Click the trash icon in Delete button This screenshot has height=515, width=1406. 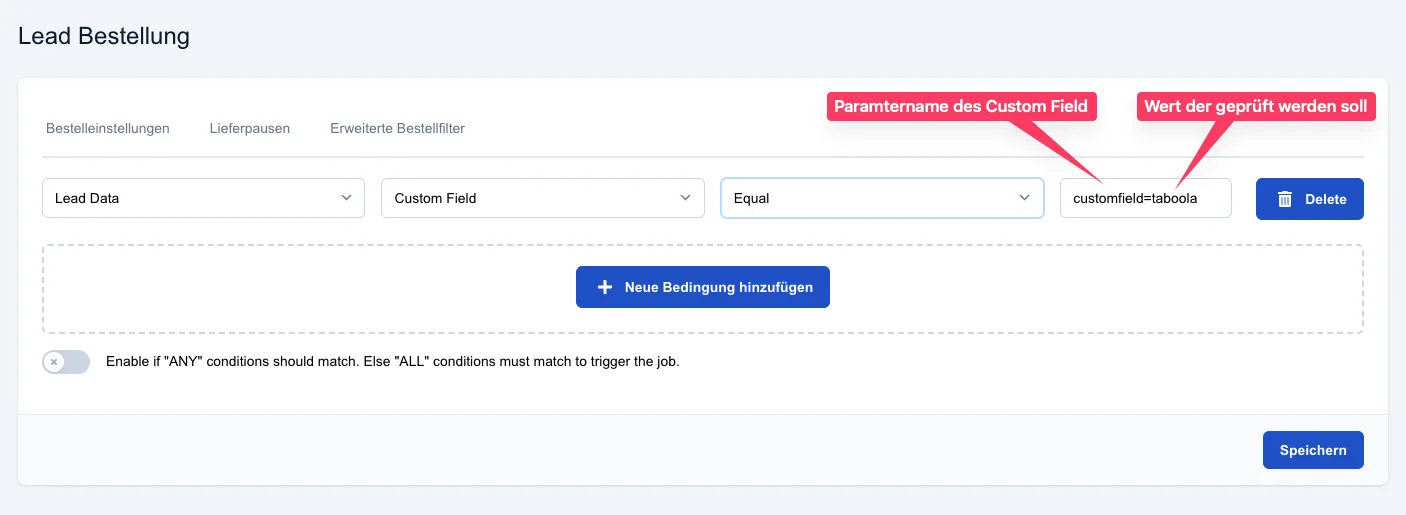[1285, 199]
